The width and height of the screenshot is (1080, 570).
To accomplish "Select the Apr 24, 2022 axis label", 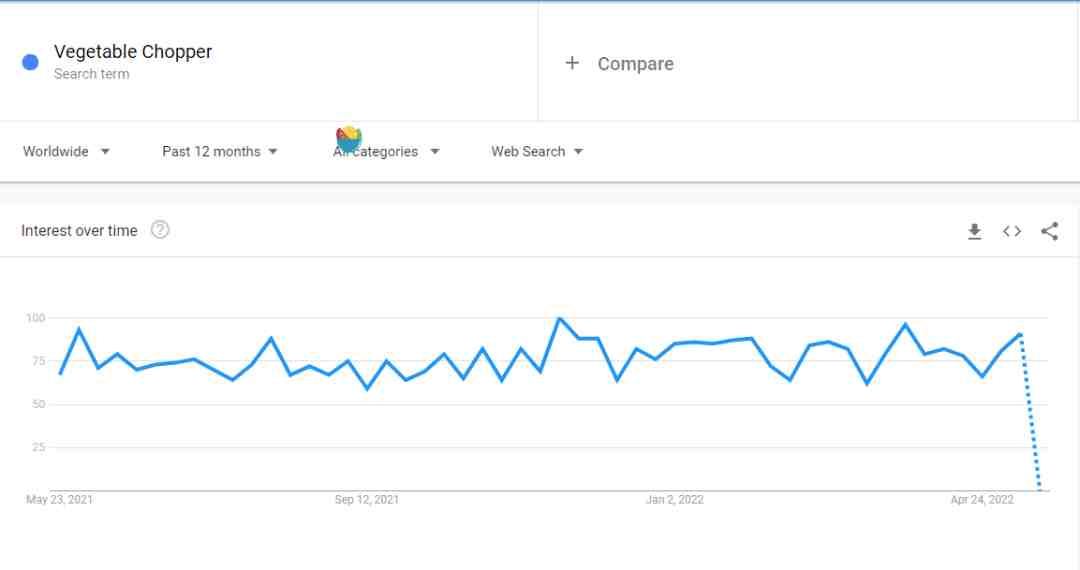I will coord(982,500).
